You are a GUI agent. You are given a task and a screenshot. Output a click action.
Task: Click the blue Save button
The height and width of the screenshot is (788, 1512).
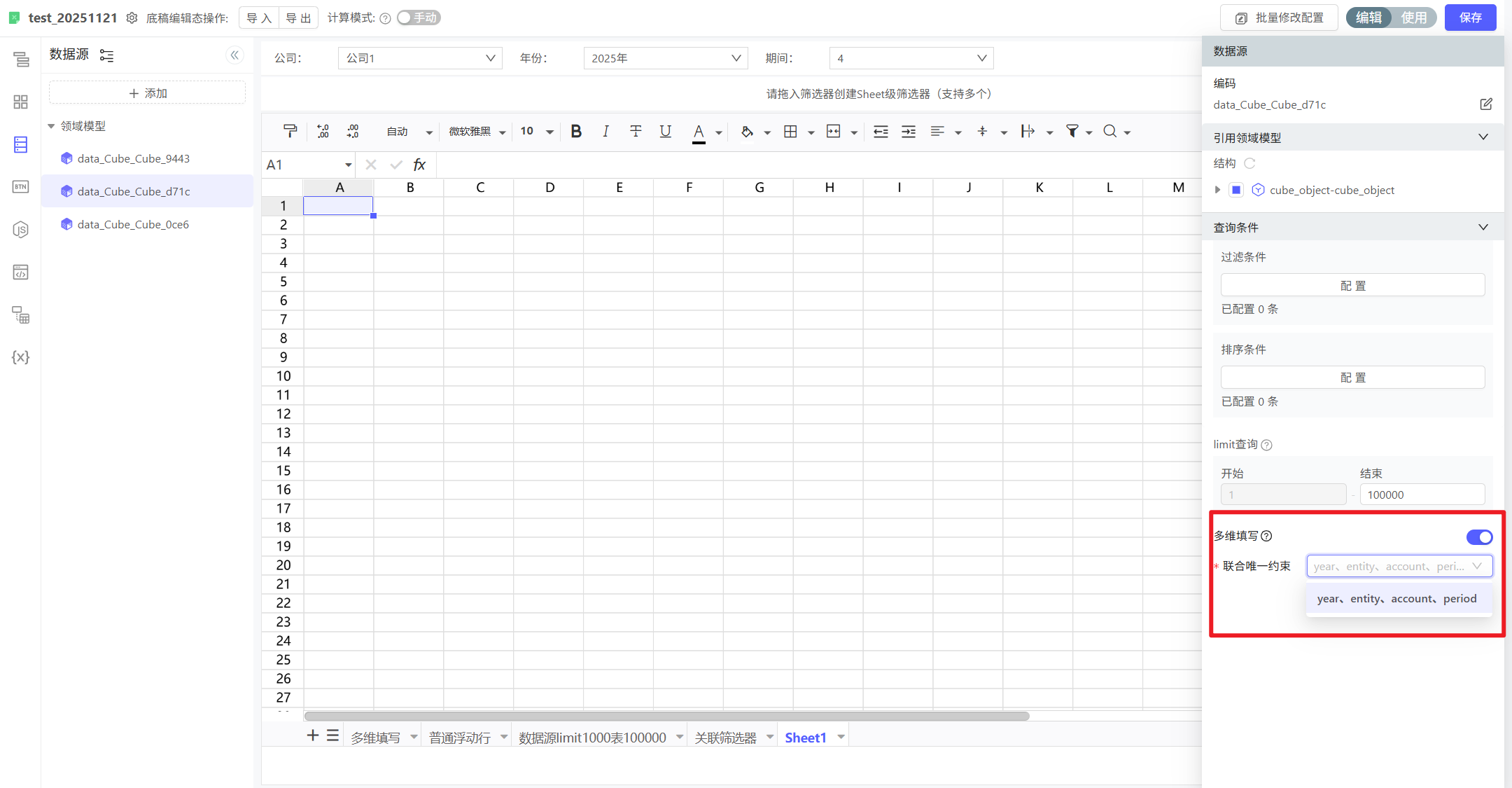[x=1470, y=18]
